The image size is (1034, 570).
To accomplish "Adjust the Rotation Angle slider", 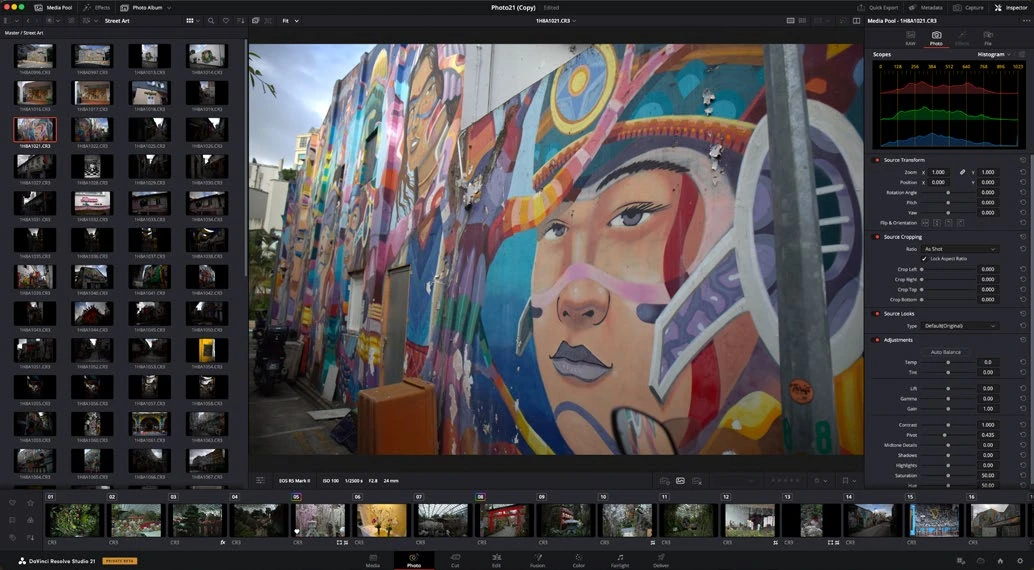I will tap(948, 193).
